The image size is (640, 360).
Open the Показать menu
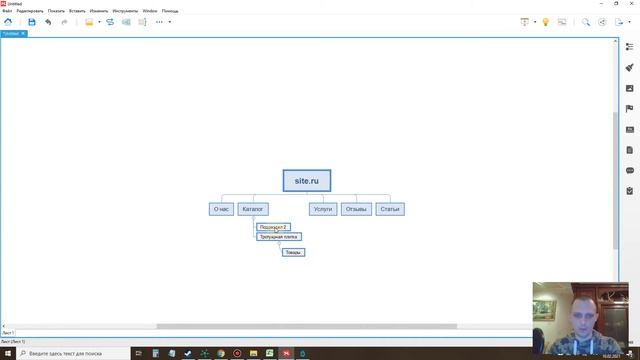pos(56,11)
